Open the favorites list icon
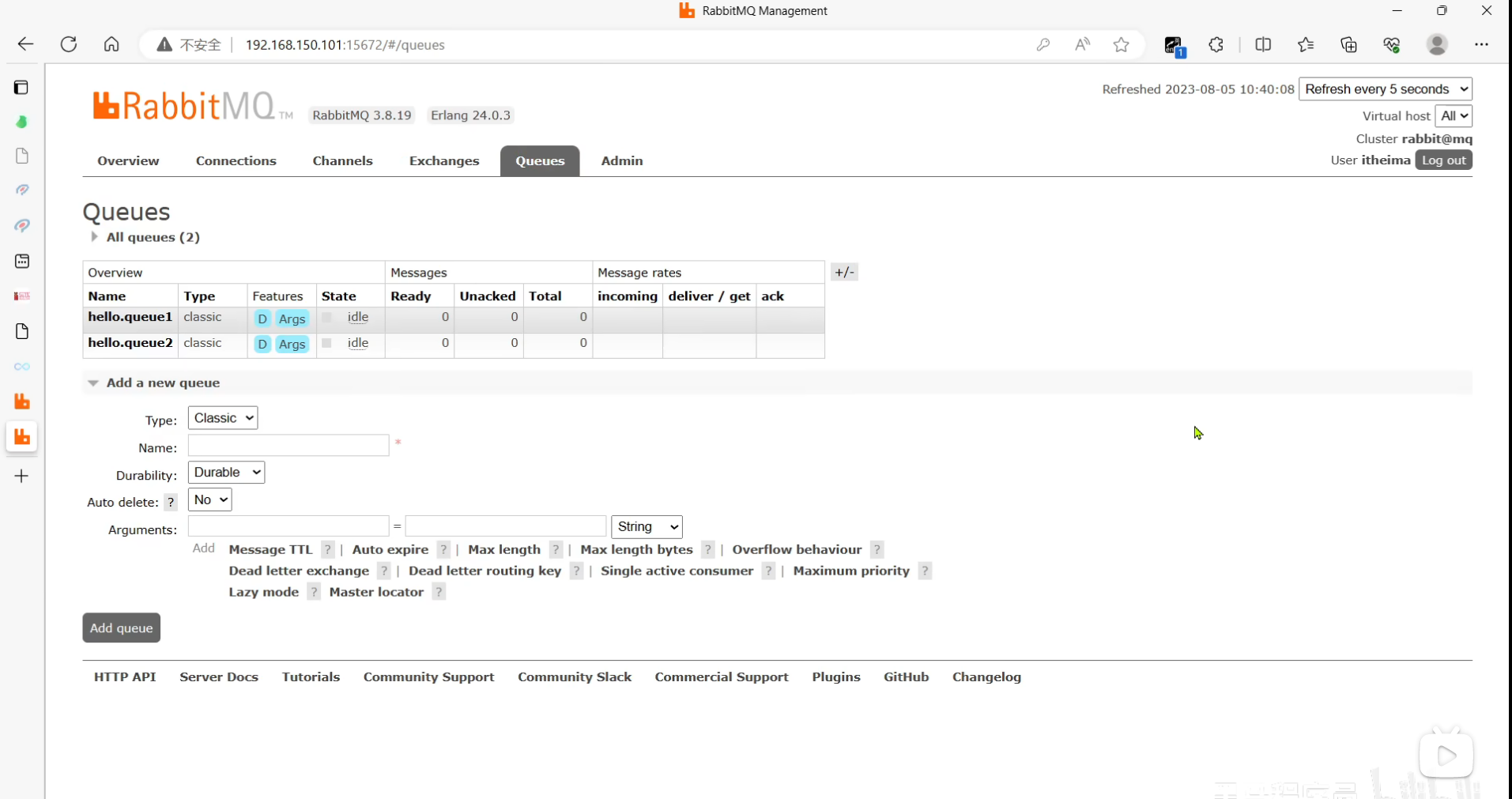This screenshot has width=1512, height=799. click(1306, 45)
